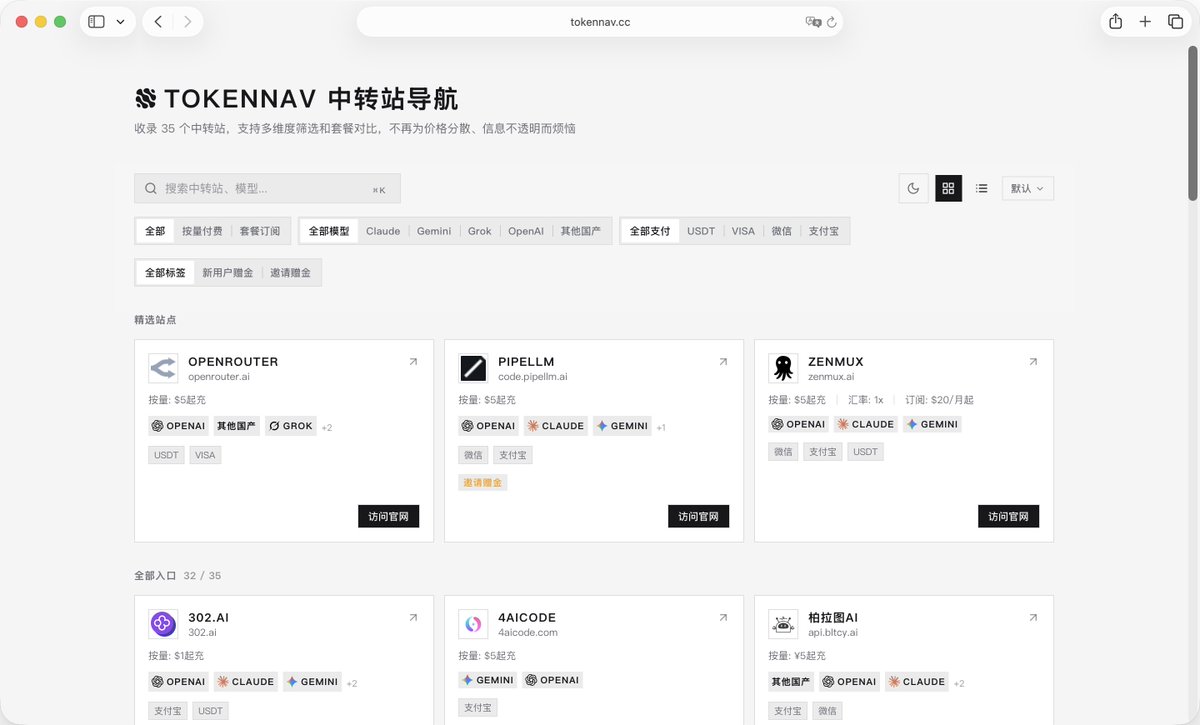Filter by 邀请赠金 tag

point(291,272)
